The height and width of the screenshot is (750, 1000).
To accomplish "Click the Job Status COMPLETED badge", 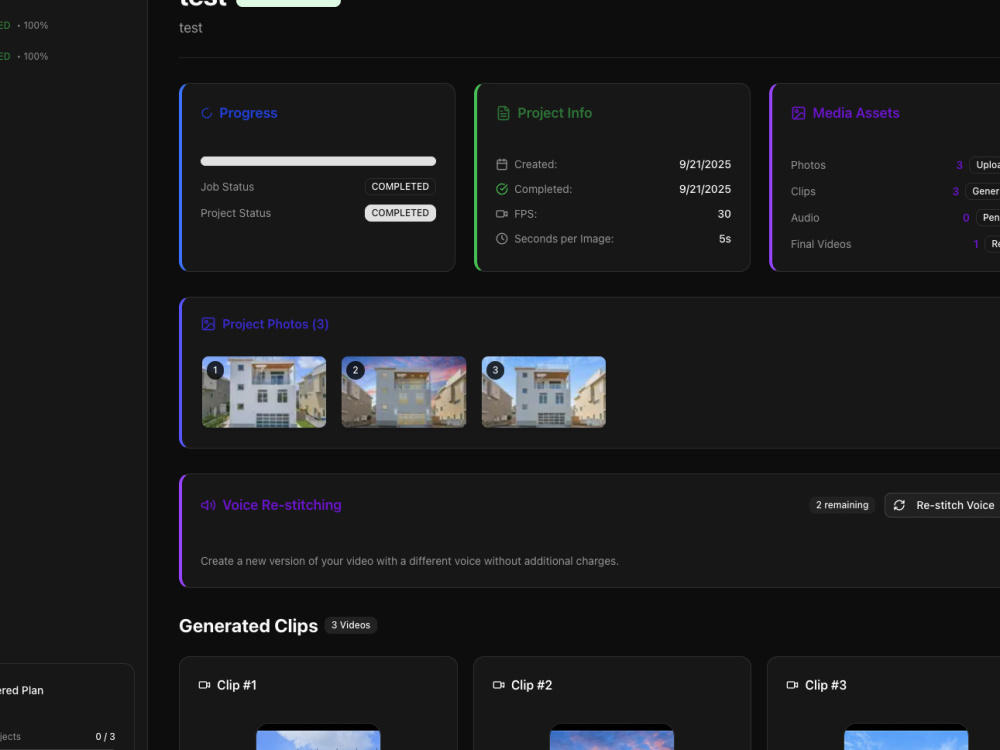I will tap(401, 187).
